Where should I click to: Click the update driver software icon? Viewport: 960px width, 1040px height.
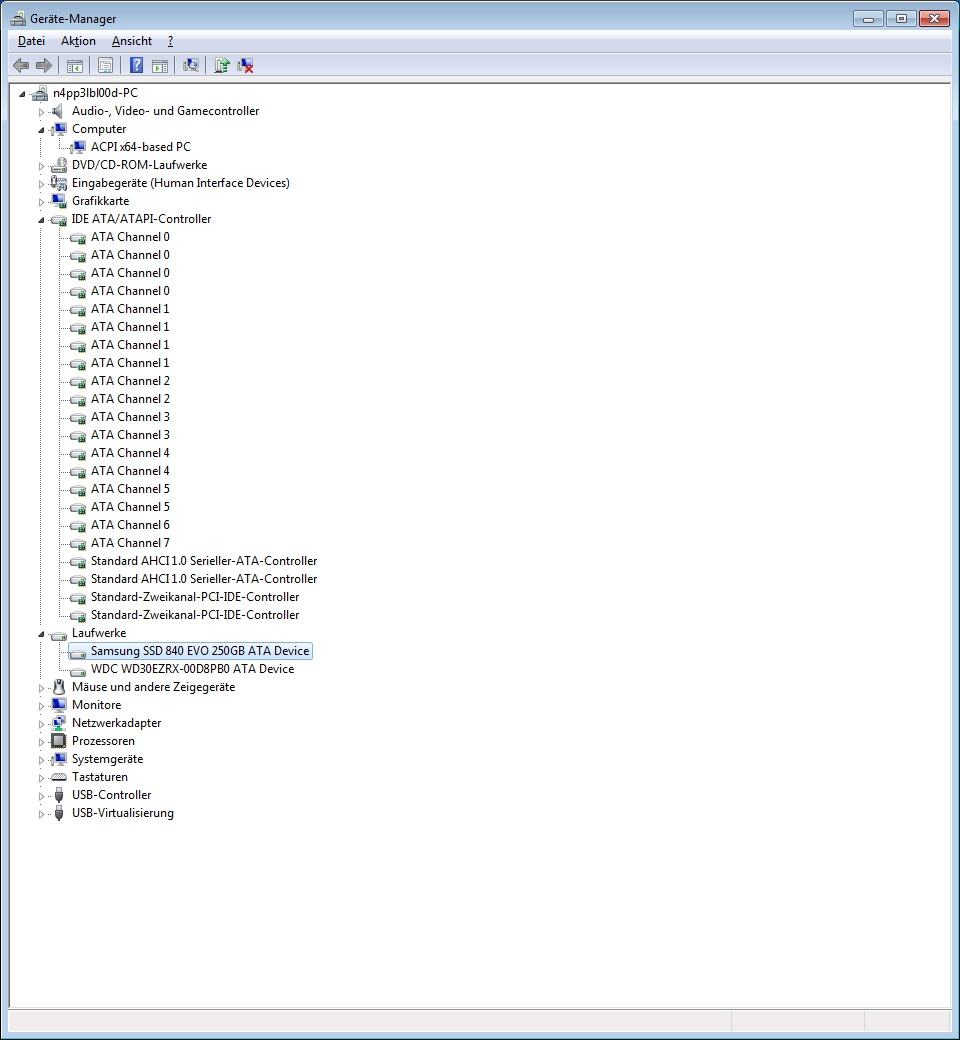pos(222,65)
